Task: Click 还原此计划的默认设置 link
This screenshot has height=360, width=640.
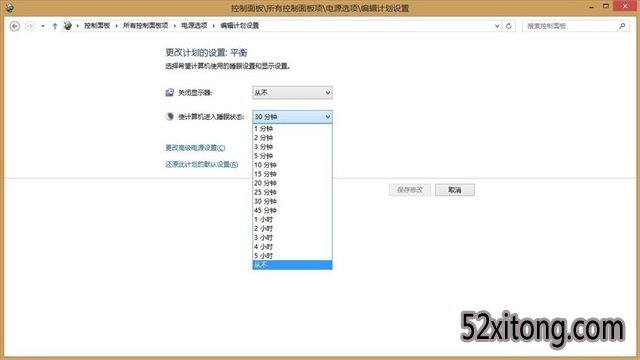Action: tap(202, 164)
